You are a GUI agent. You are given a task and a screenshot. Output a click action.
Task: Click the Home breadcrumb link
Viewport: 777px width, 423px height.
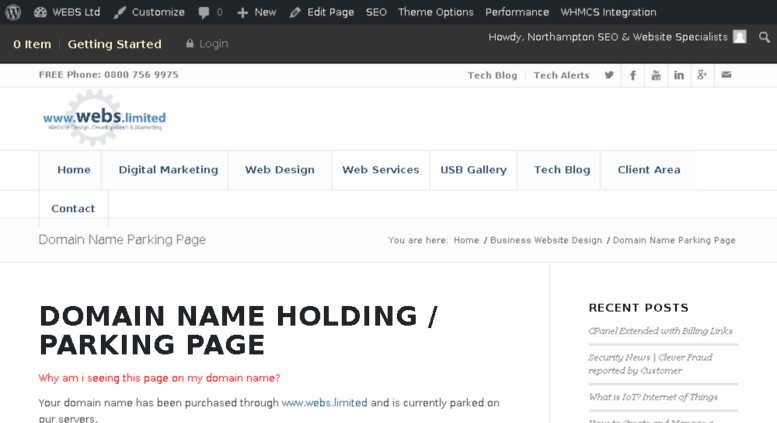tap(466, 240)
